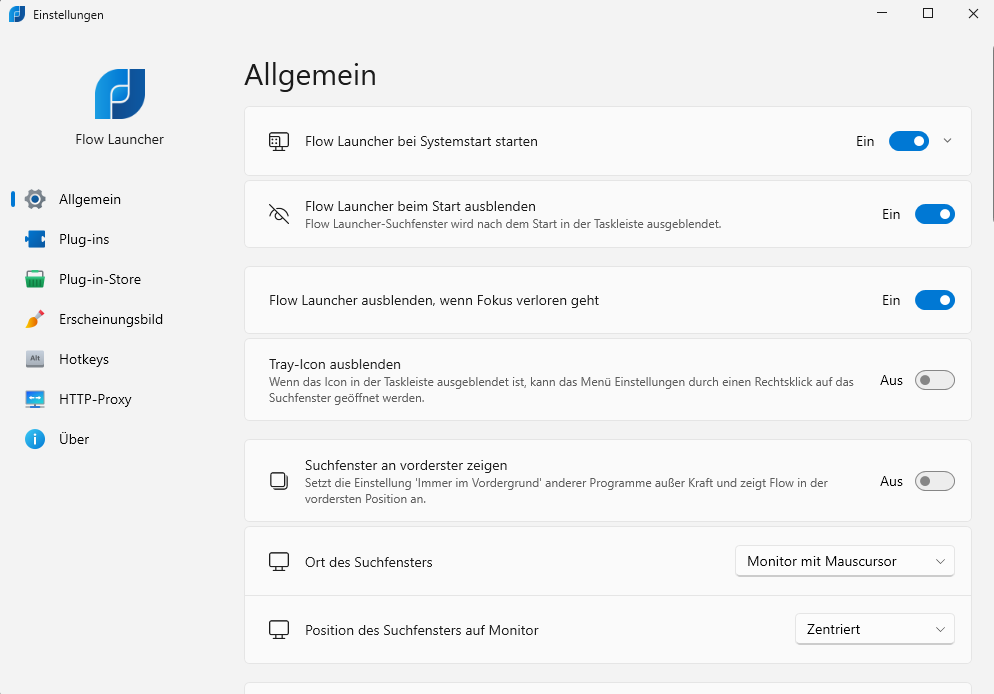Click the HTTP-Proxy section icon

[35, 399]
